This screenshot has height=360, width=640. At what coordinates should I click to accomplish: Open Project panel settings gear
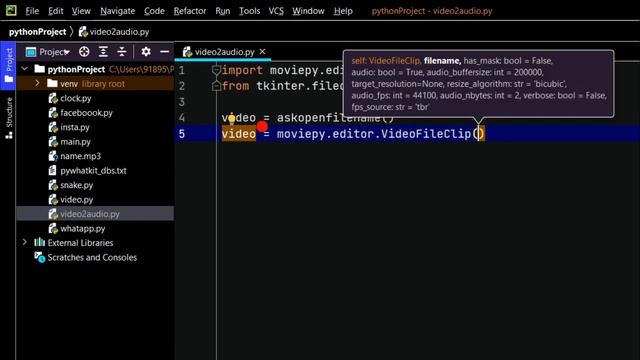click(x=146, y=51)
